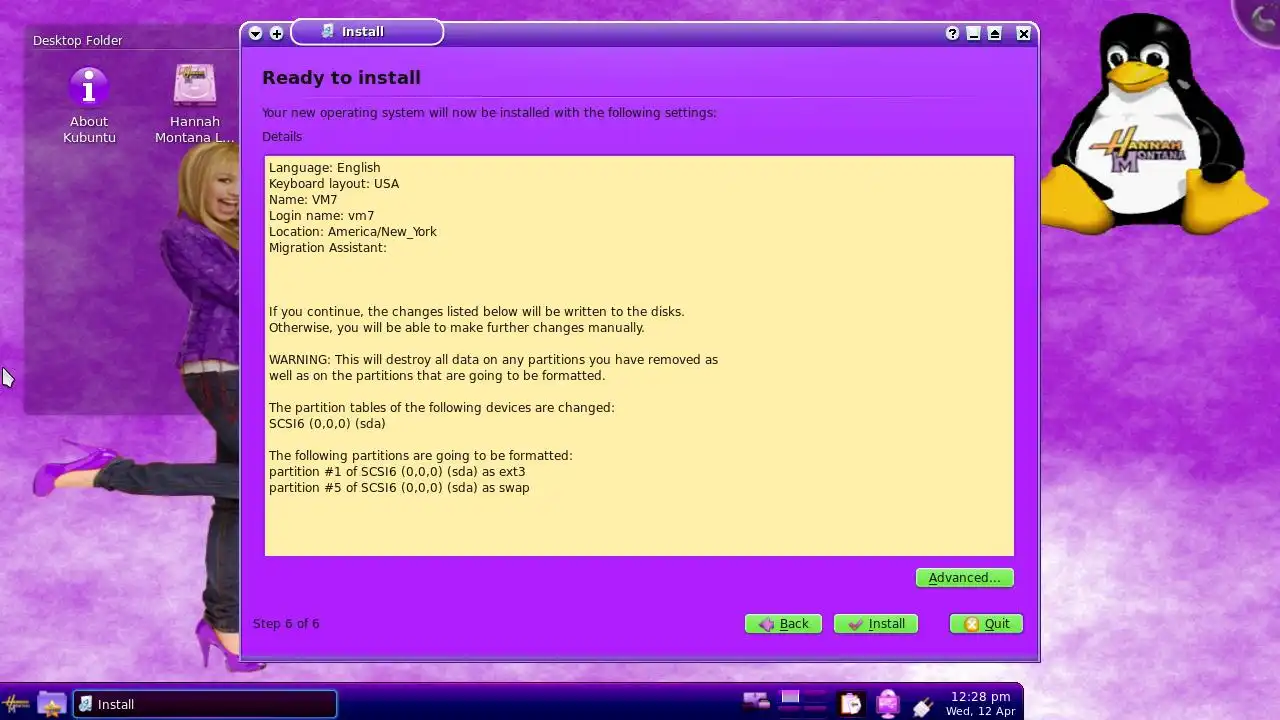Click the power plug tray icon
Image resolution: width=1280 pixels, height=720 pixels.
(x=923, y=705)
